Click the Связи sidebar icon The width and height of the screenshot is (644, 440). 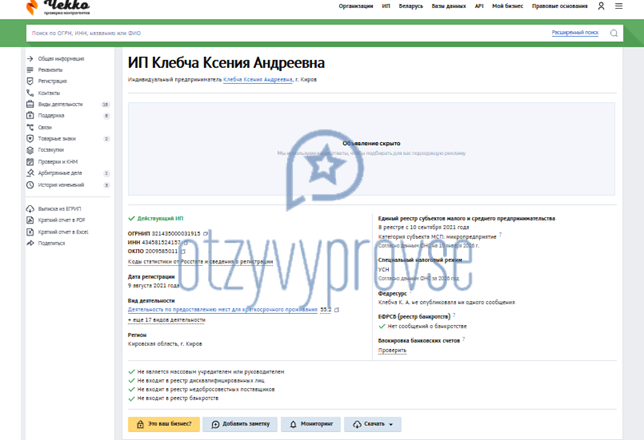(30, 127)
